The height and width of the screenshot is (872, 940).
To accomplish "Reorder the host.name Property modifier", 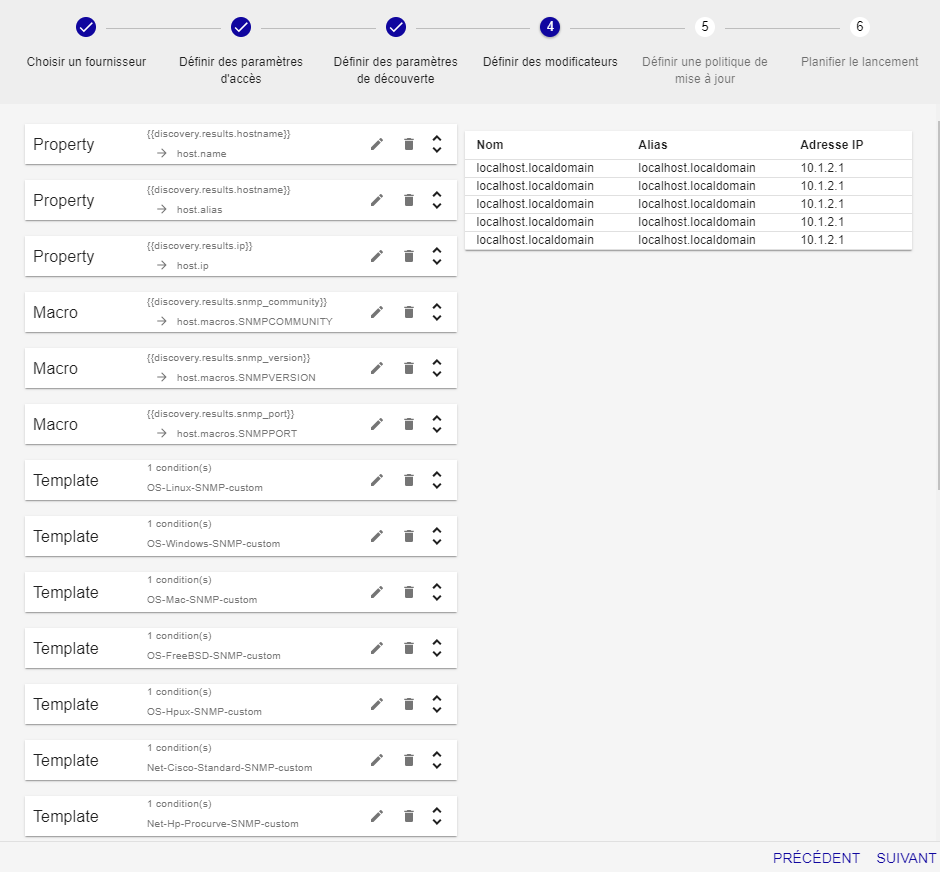I will [x=437, y=144].
